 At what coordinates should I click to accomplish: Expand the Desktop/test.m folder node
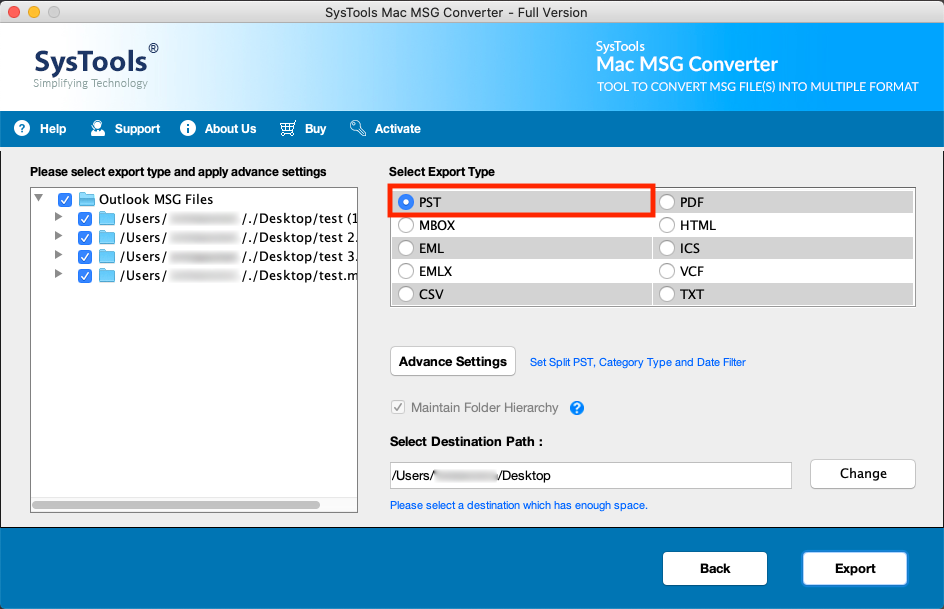(x=58, y=274)
